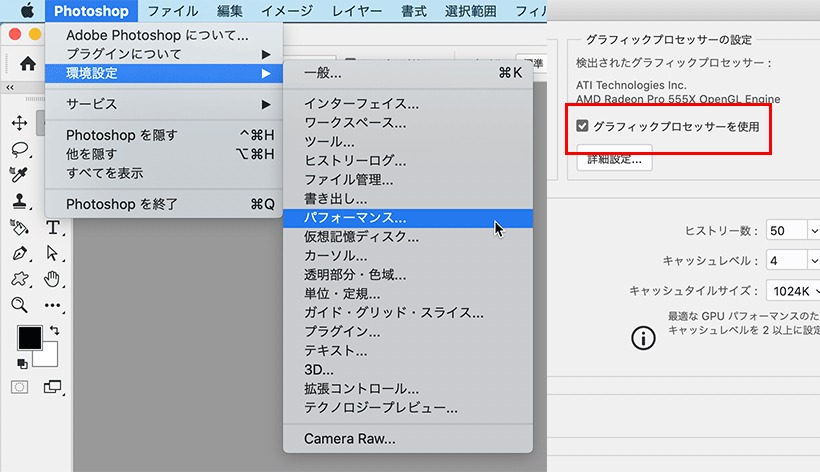This screenshot has height=472, width=820.
Task: Select the Hand tool
Action: [x=52, y=279]
